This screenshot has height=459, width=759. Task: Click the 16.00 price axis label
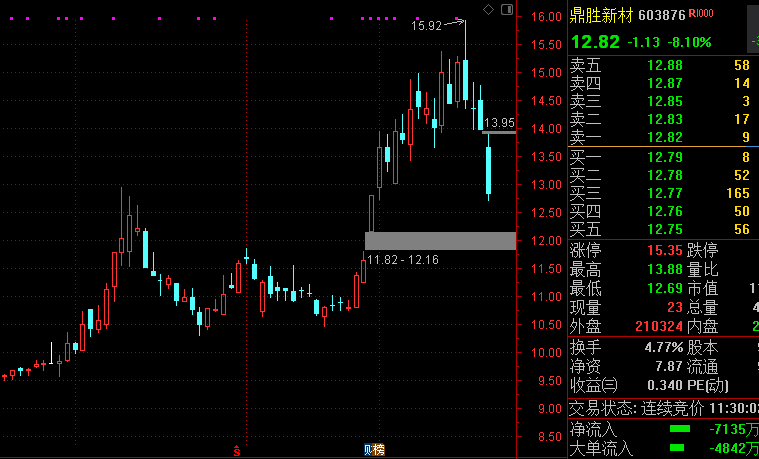point(546,17)
